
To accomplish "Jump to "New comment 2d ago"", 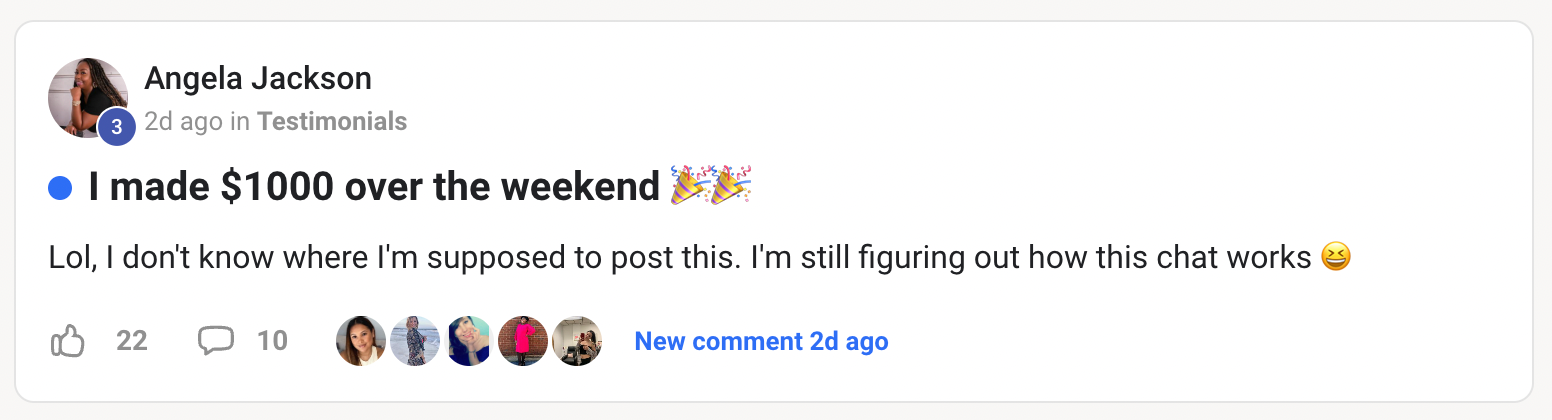I will tap(761, 341).
